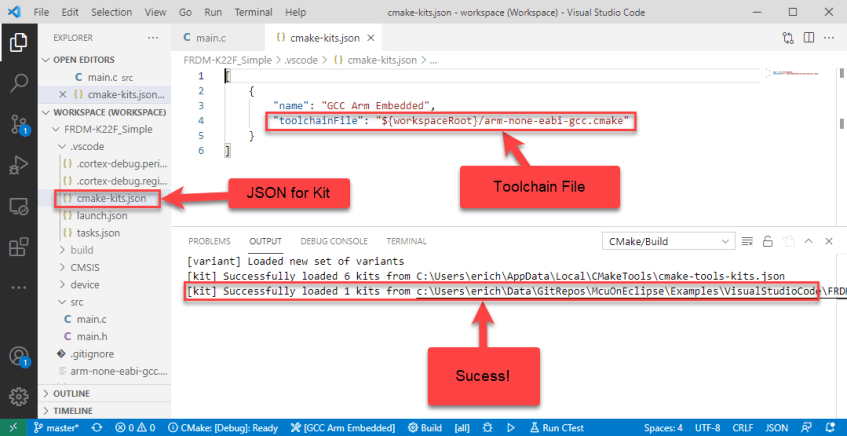Open the Remote Explorer view
Screen dimensions: 847x436
pos(18,206)
